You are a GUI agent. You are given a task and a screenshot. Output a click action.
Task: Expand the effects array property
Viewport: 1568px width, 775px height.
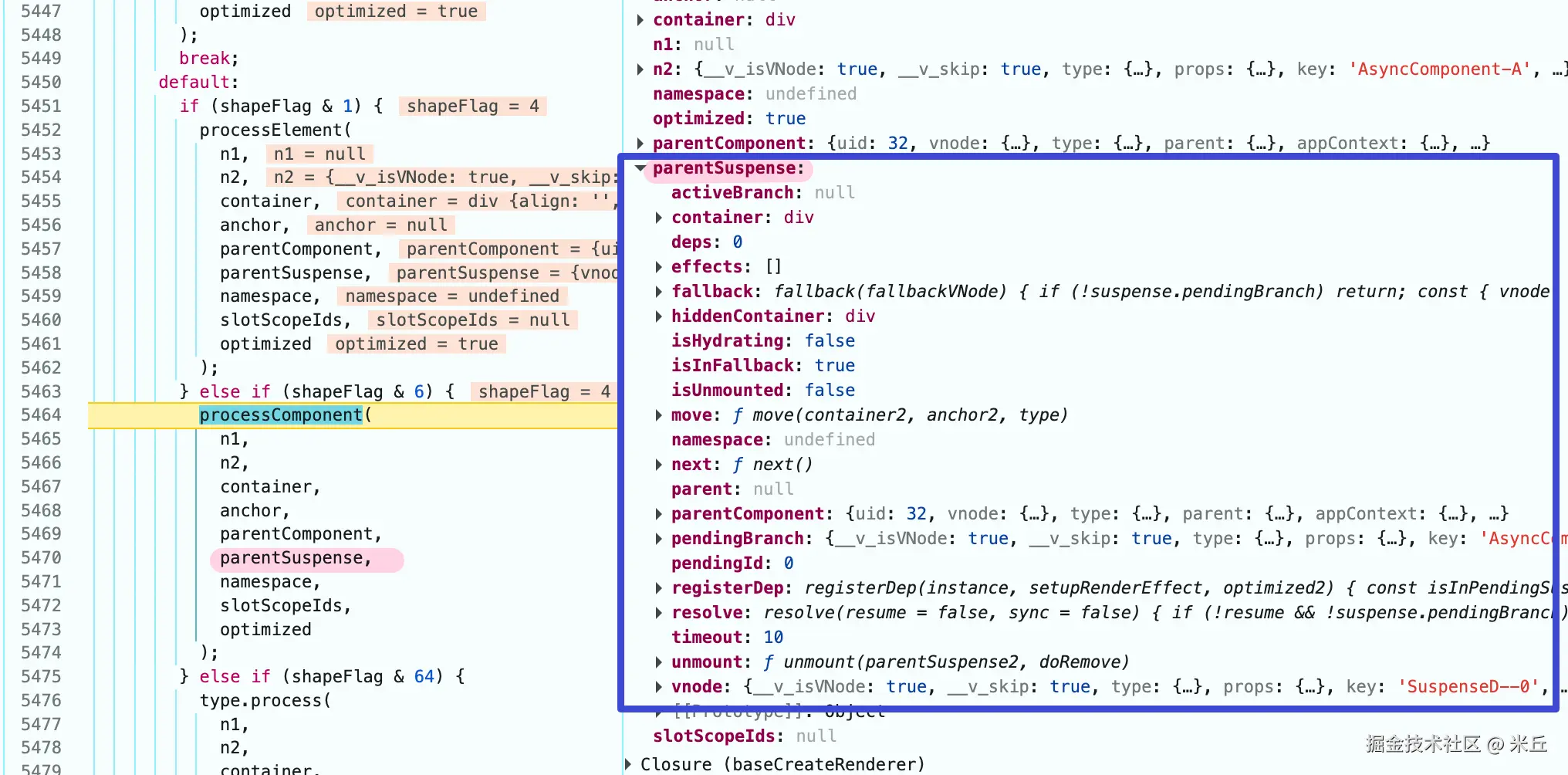(x=659, y=267)
